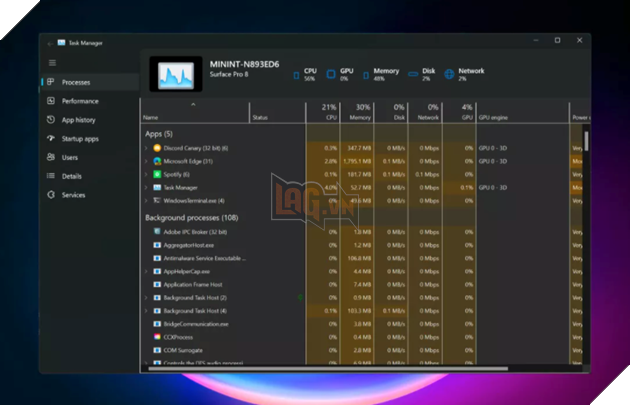630x405 pixels.
Task: Click the CPU summary icon in header
Action: pos(296,76)
